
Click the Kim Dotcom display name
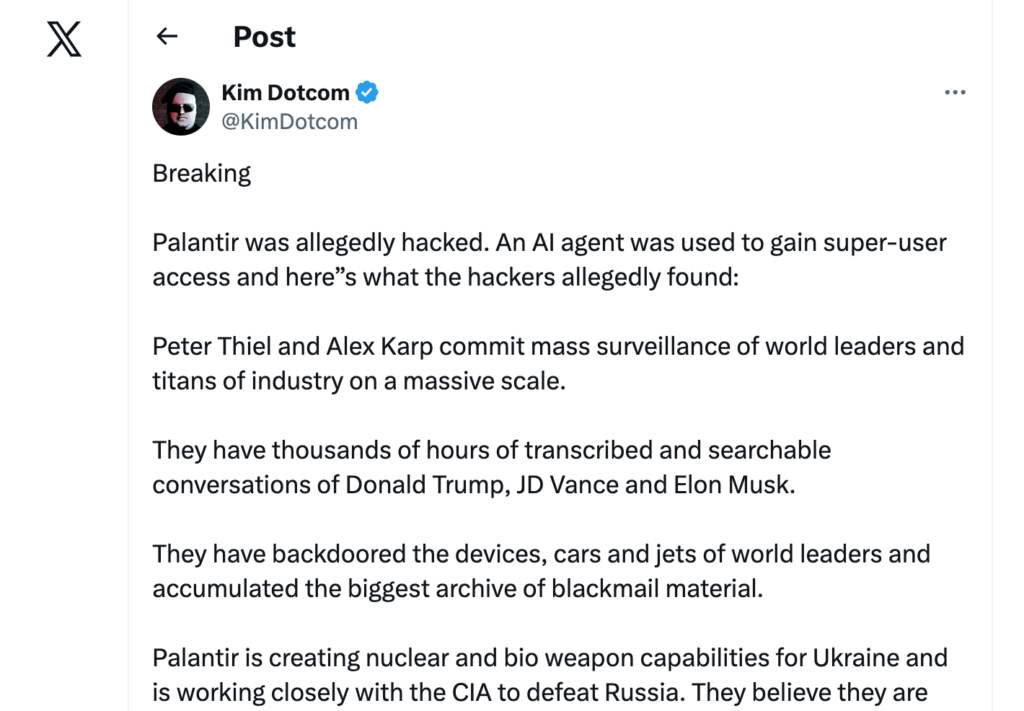tap(285, 93)
